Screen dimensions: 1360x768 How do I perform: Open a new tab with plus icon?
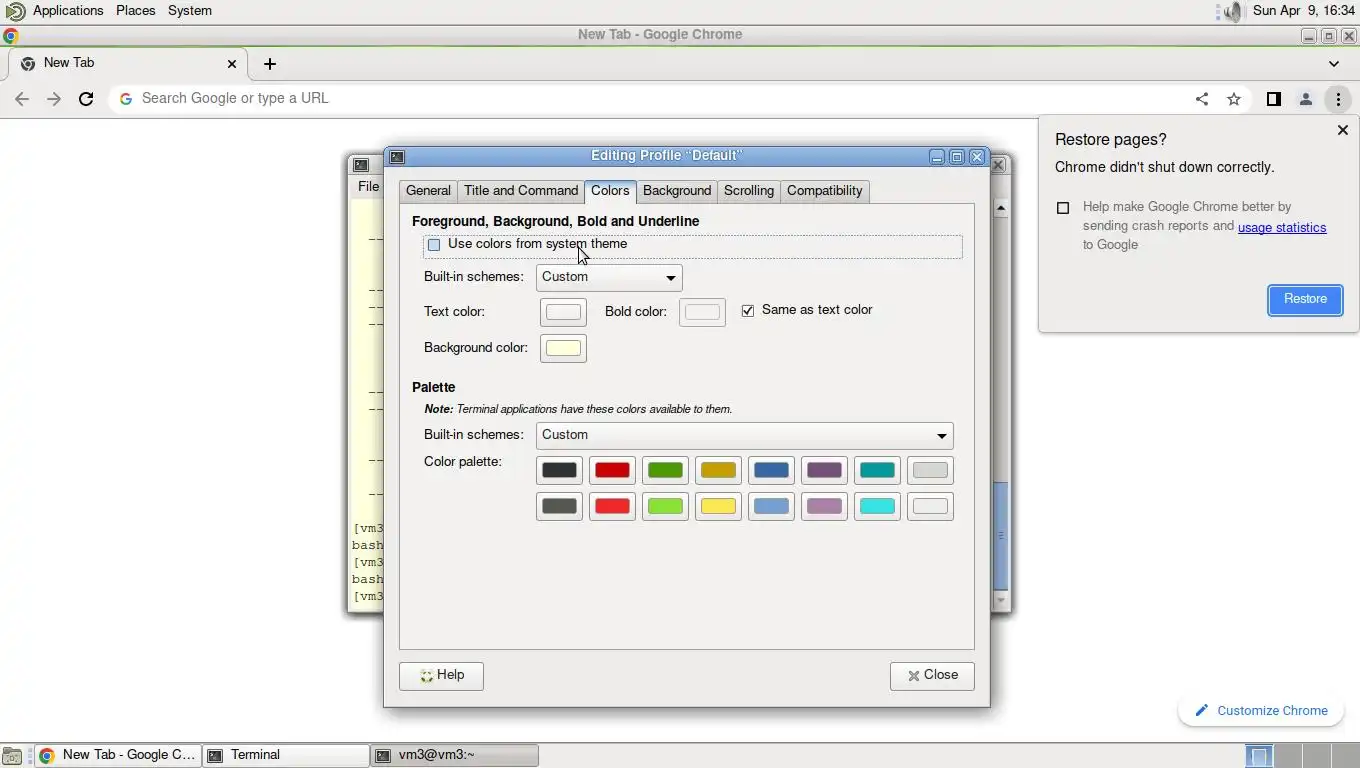click(270, 63)
